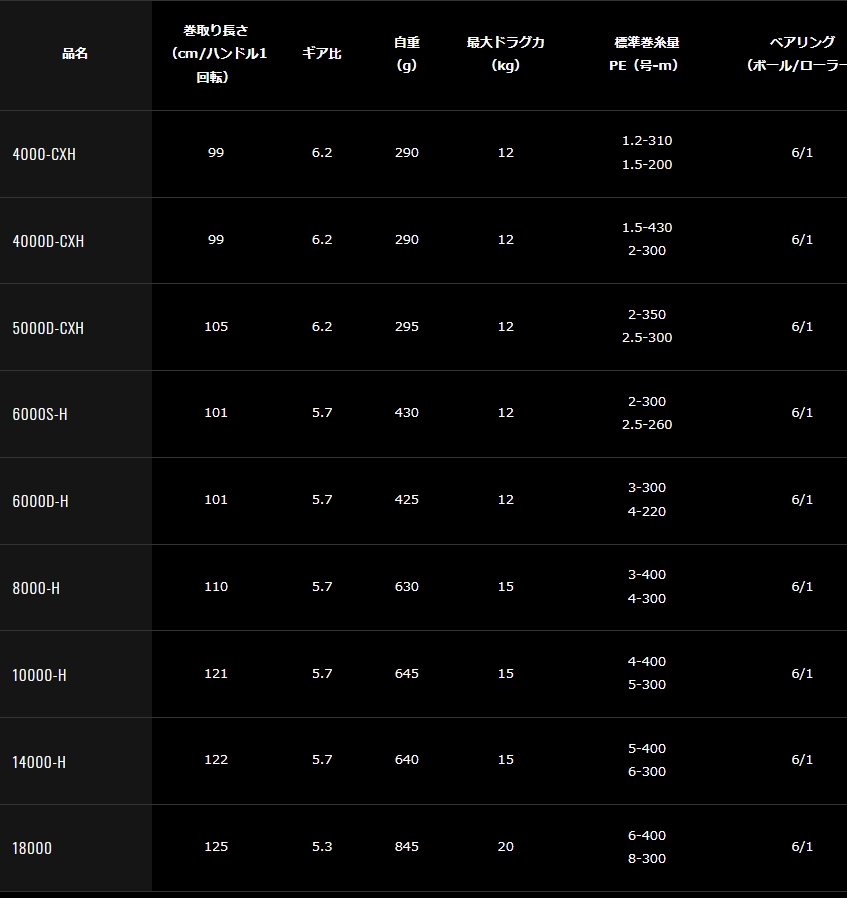Click line capacity 2.5-260
This screenshot has width=847, height=898.
647,424
